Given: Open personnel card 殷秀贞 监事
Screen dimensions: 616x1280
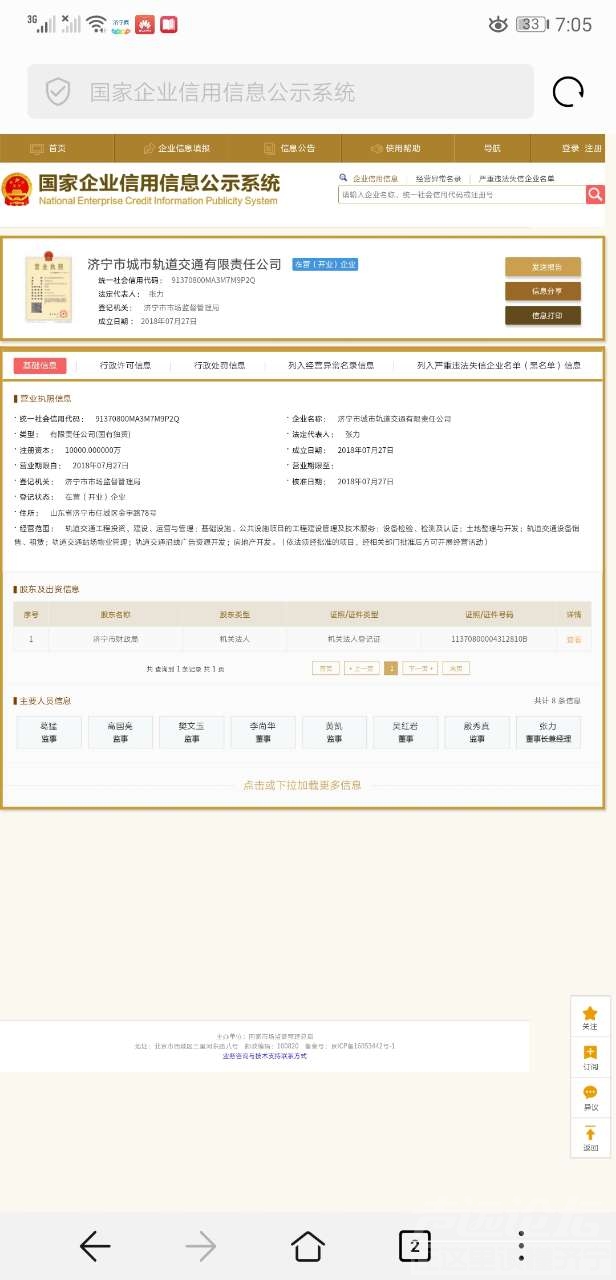Looking at the screenshot, I should click(477, 733).
